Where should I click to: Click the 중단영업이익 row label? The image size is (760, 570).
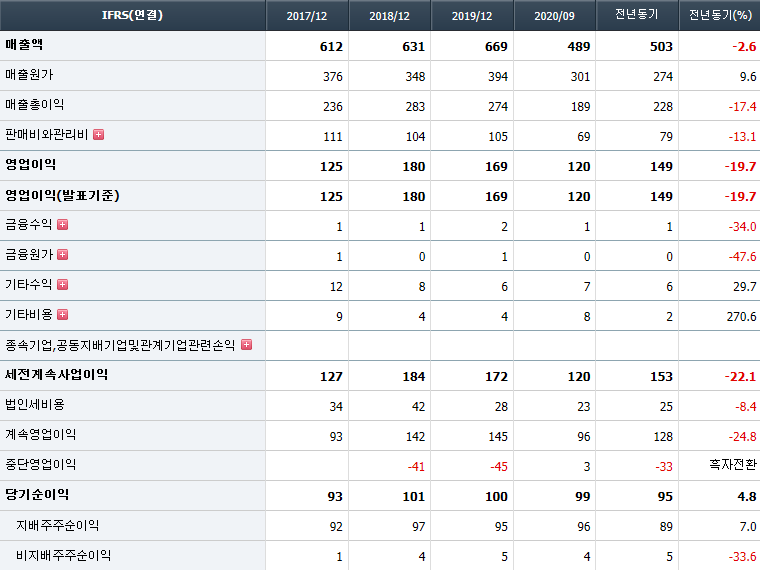point(40,464)
